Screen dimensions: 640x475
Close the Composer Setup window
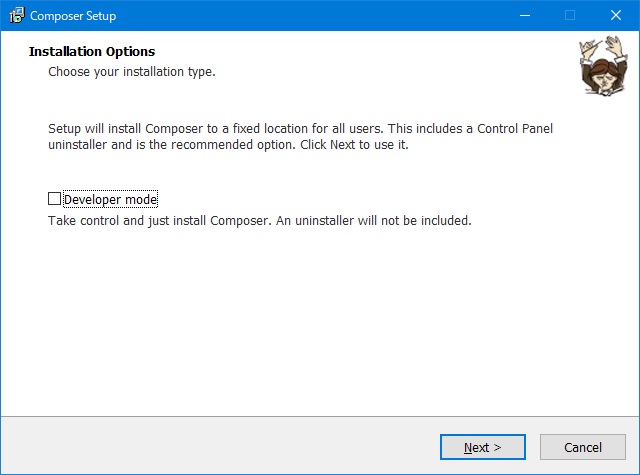[616, 15]
